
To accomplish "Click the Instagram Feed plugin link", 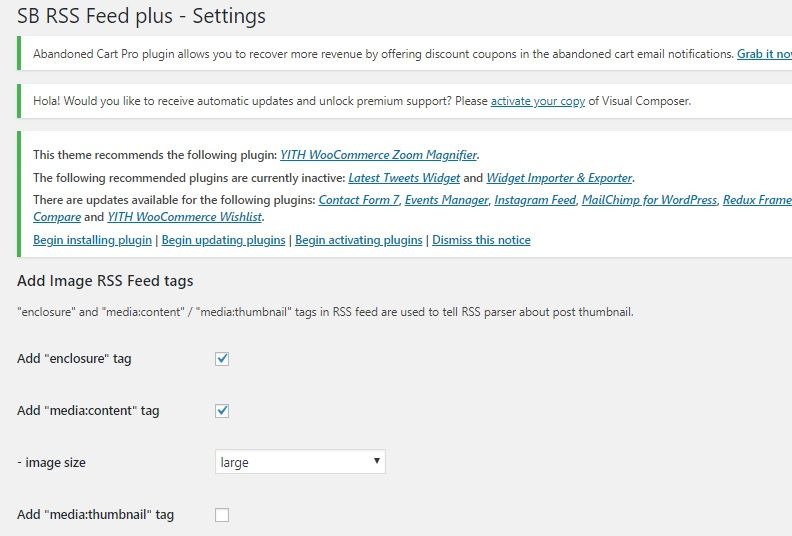I will pyautogui.click(x=535, y=200).
